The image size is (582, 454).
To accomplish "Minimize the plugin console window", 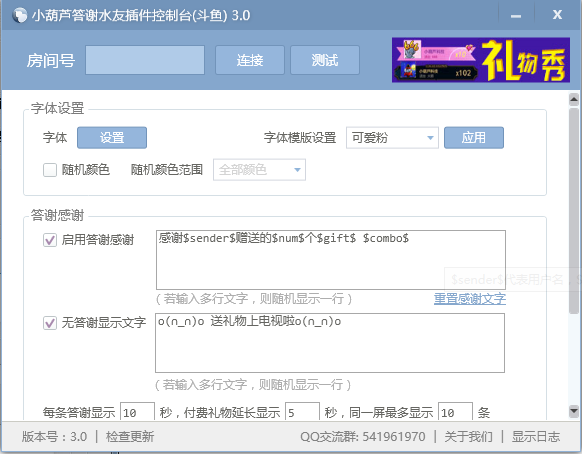I will [x=516, y=16].
